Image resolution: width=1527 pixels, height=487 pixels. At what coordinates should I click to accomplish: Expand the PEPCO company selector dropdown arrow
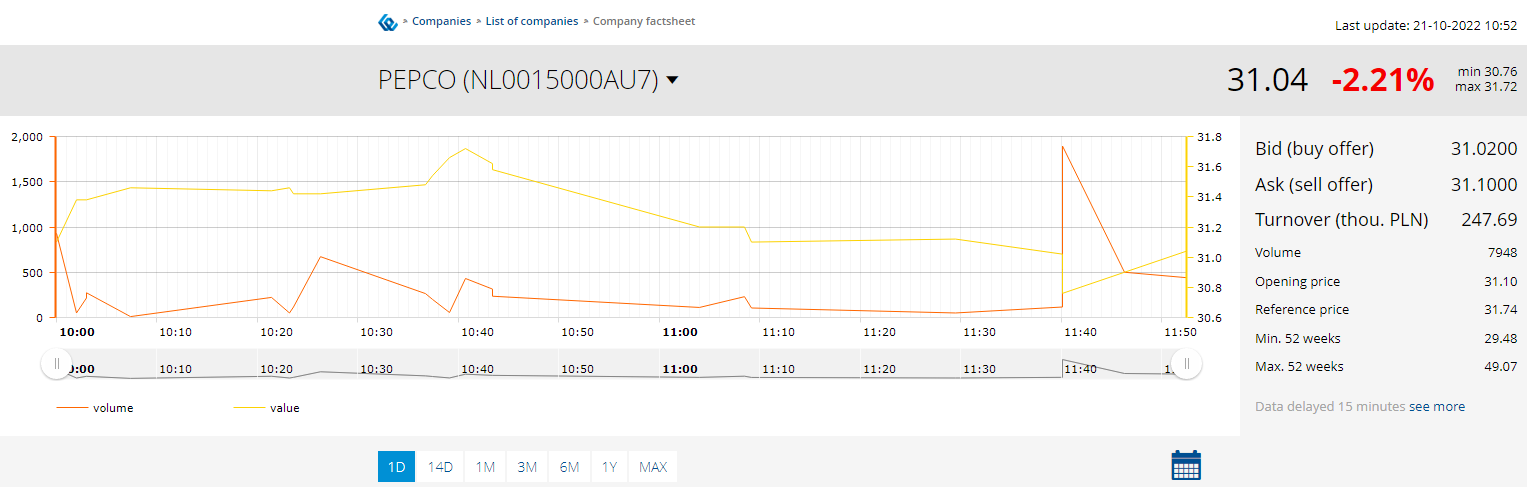click(672, 80)
